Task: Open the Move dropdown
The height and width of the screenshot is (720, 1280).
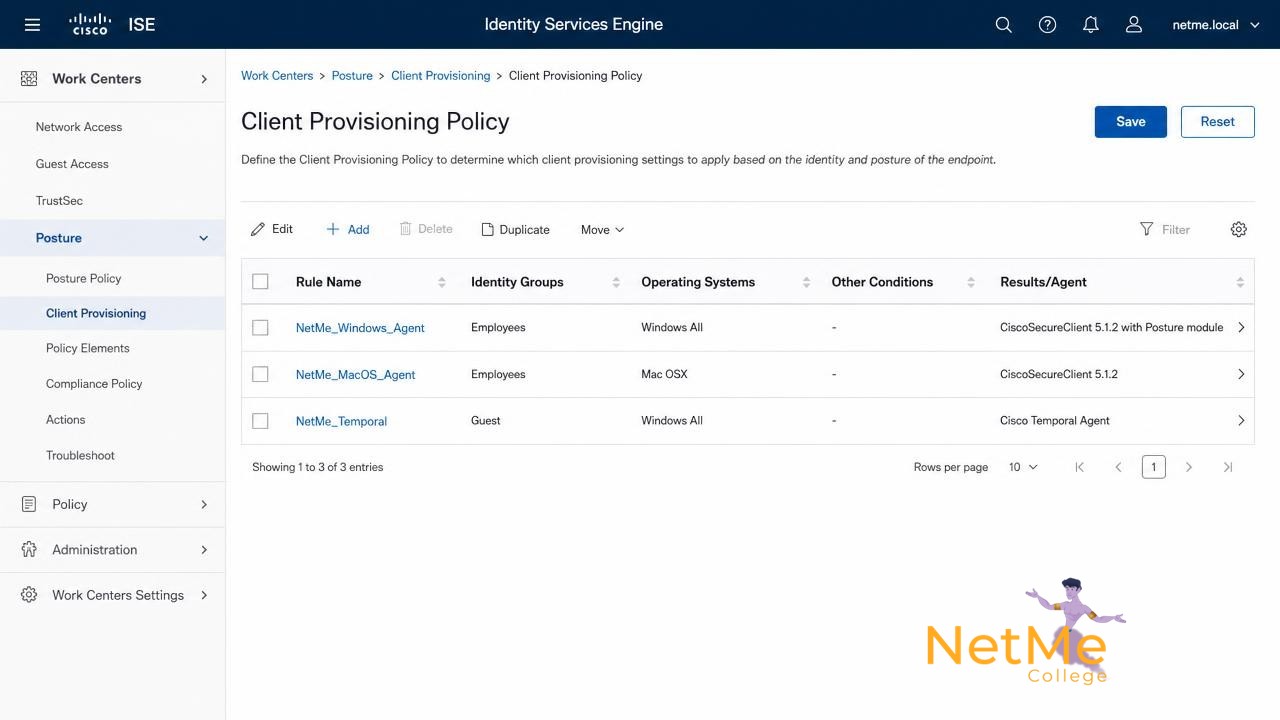Action: coord(603,230)
